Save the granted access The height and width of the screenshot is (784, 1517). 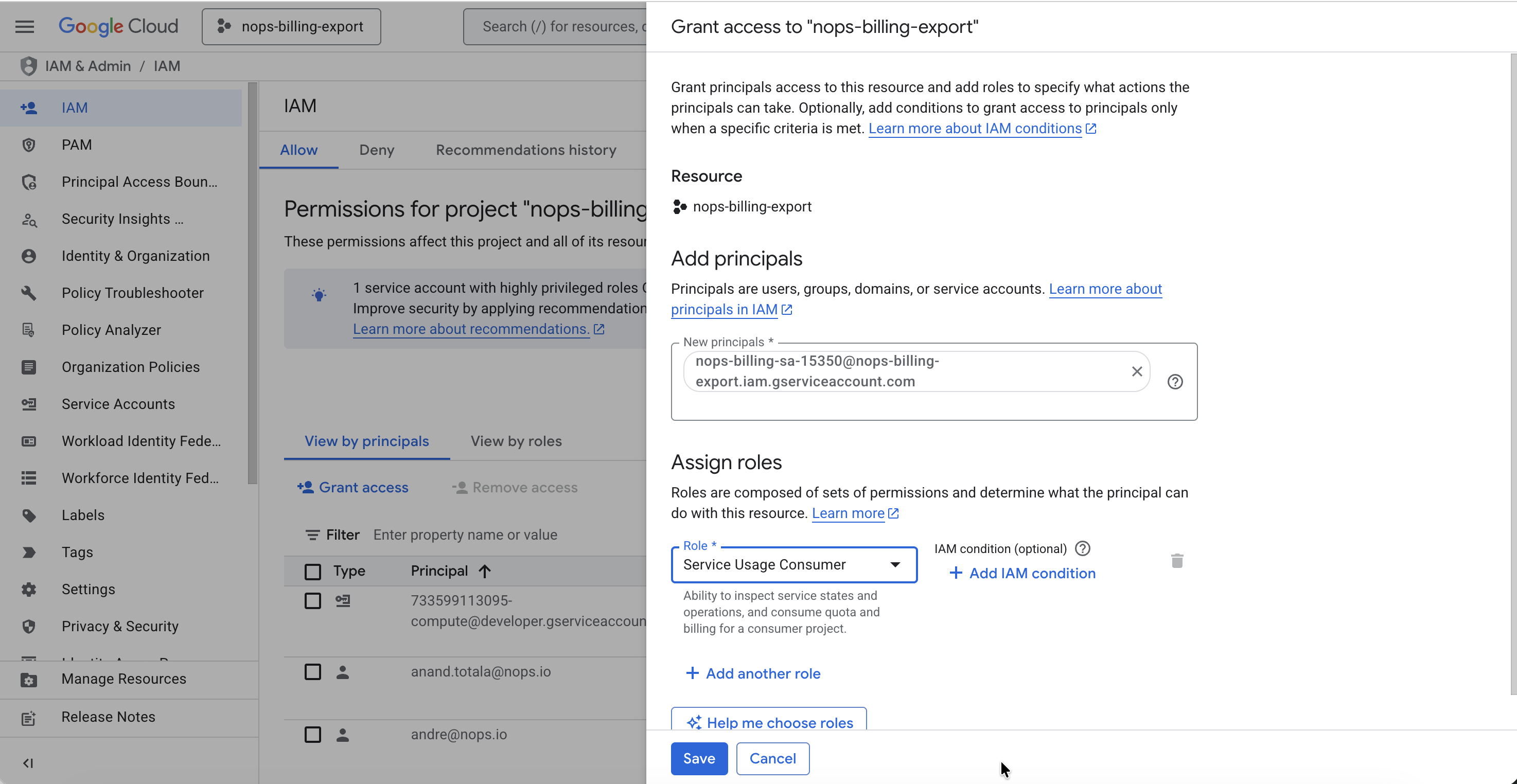698,759
